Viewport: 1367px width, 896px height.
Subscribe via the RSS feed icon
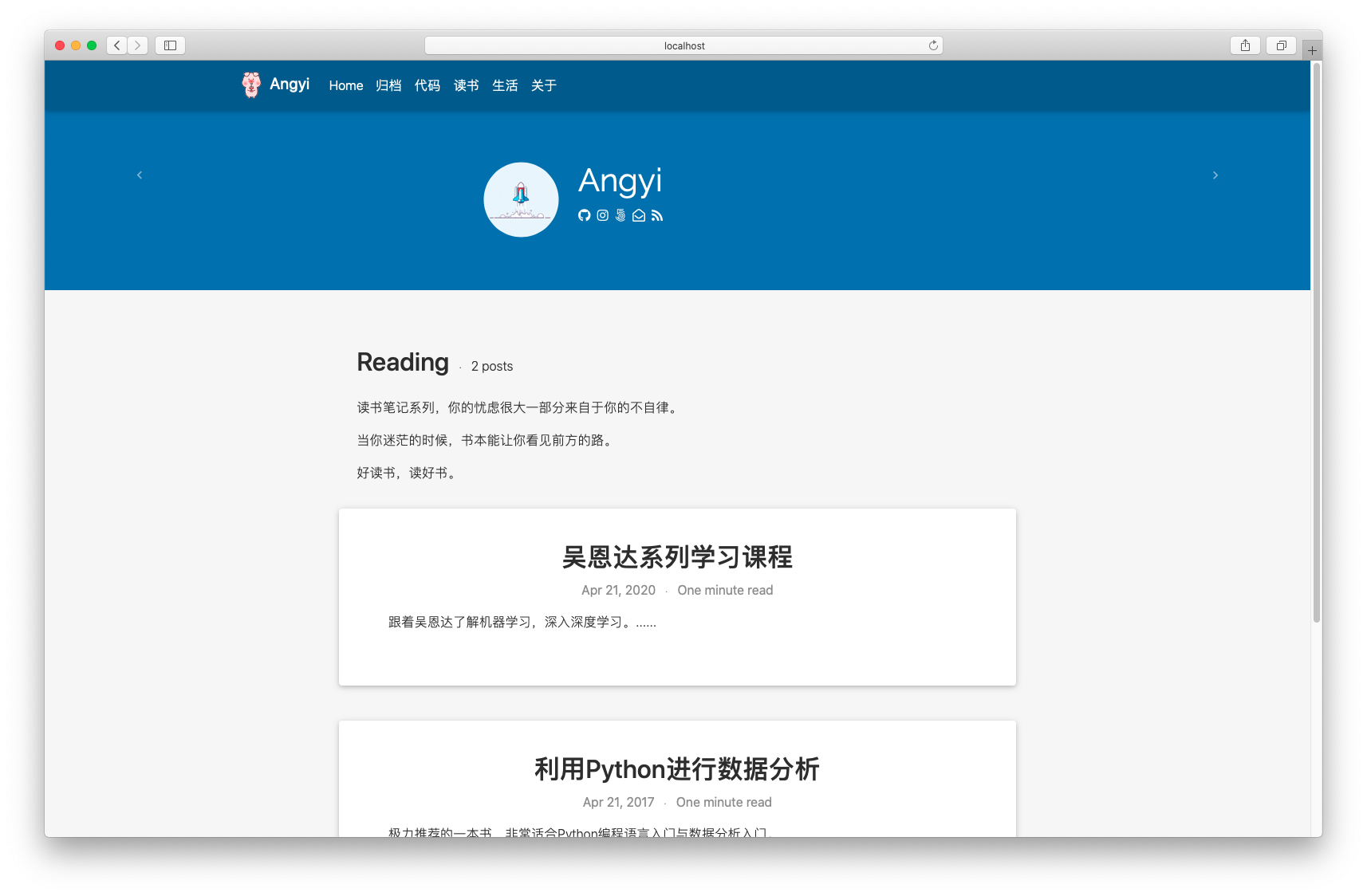[657, 215]
